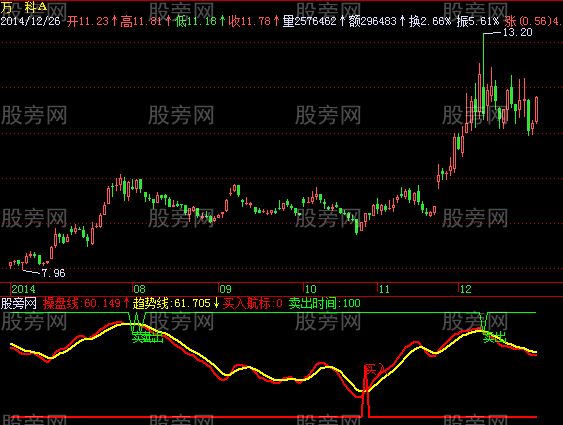This screenshot has height=425, width=563.
Task: Click the low price 低11.18 value
Action: (196, 21)
